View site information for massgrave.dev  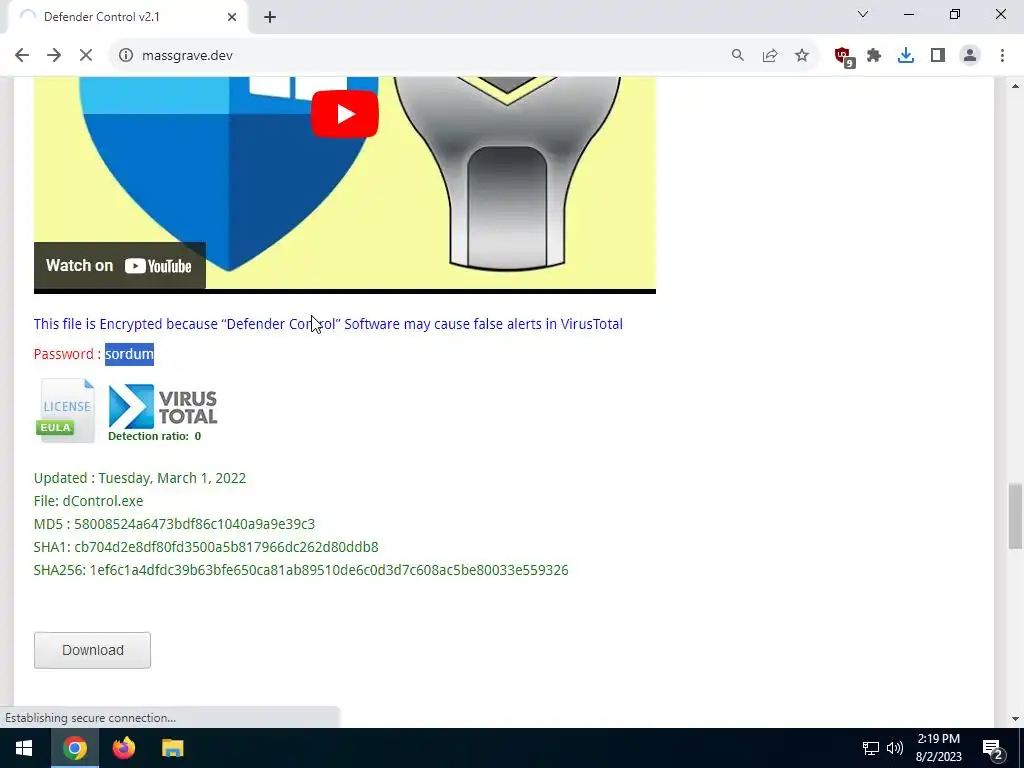[126, 56]
